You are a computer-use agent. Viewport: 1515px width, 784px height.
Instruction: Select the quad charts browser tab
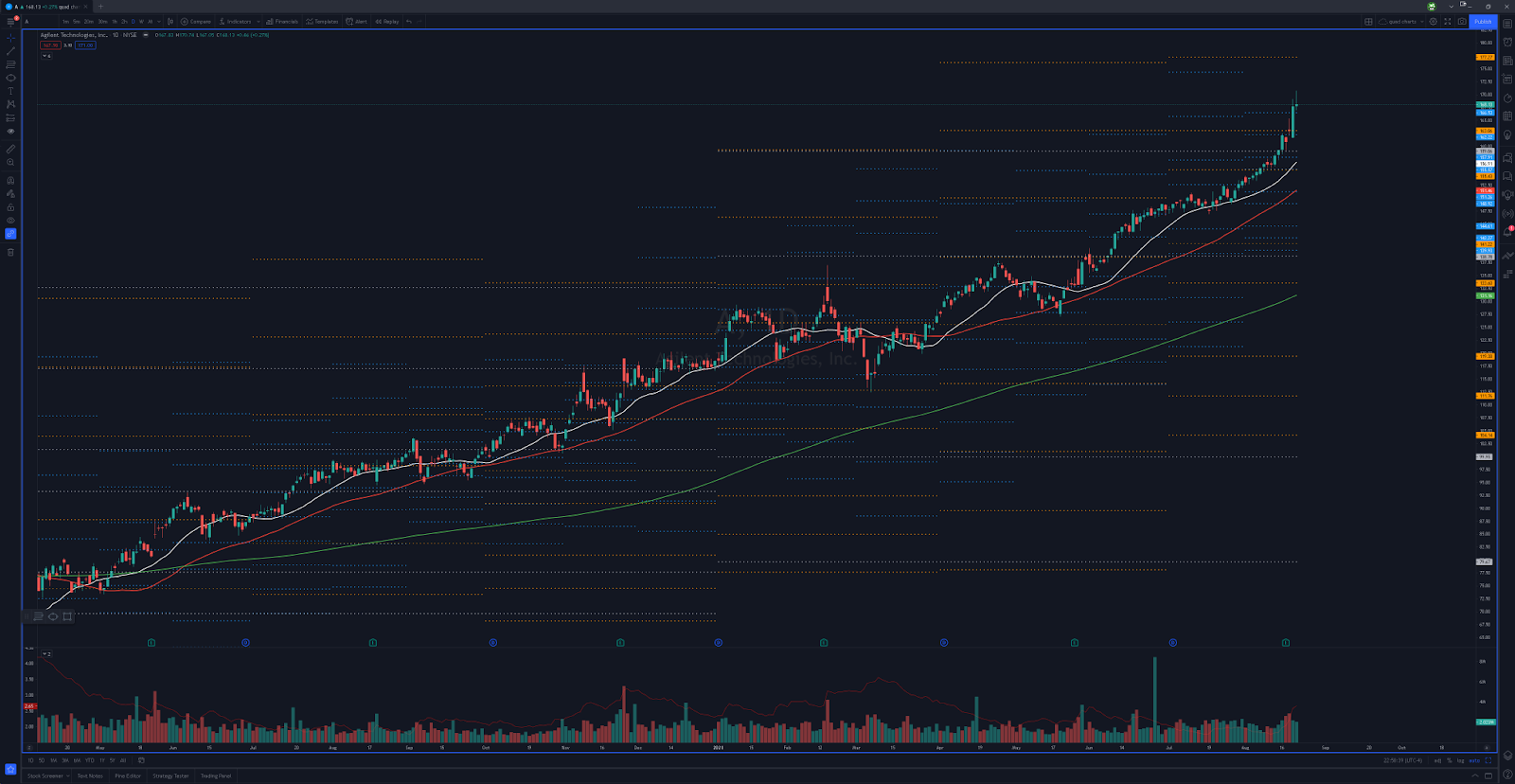click(47, 7)
